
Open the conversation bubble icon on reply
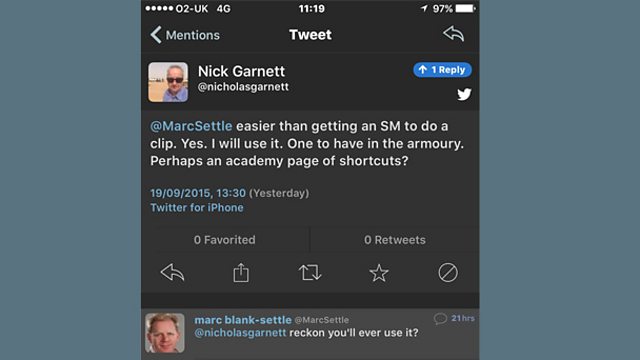pyautogui.click(x=440, y=318)
